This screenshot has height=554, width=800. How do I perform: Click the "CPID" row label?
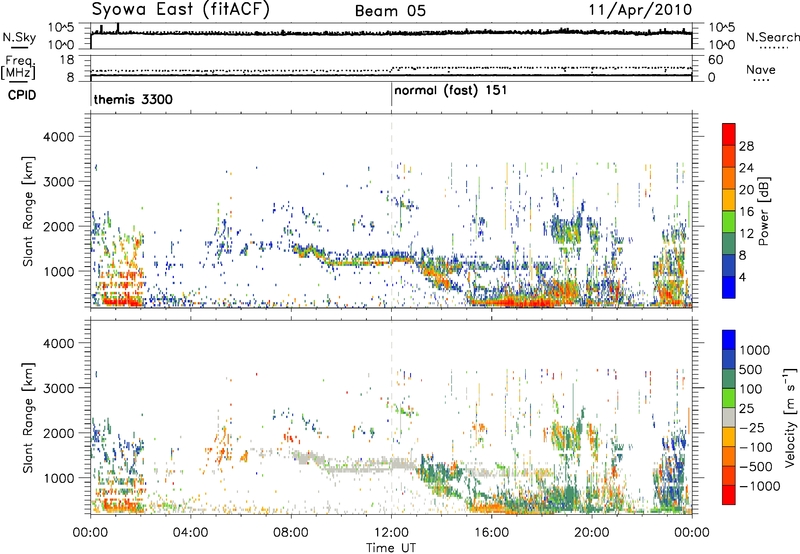22,95
